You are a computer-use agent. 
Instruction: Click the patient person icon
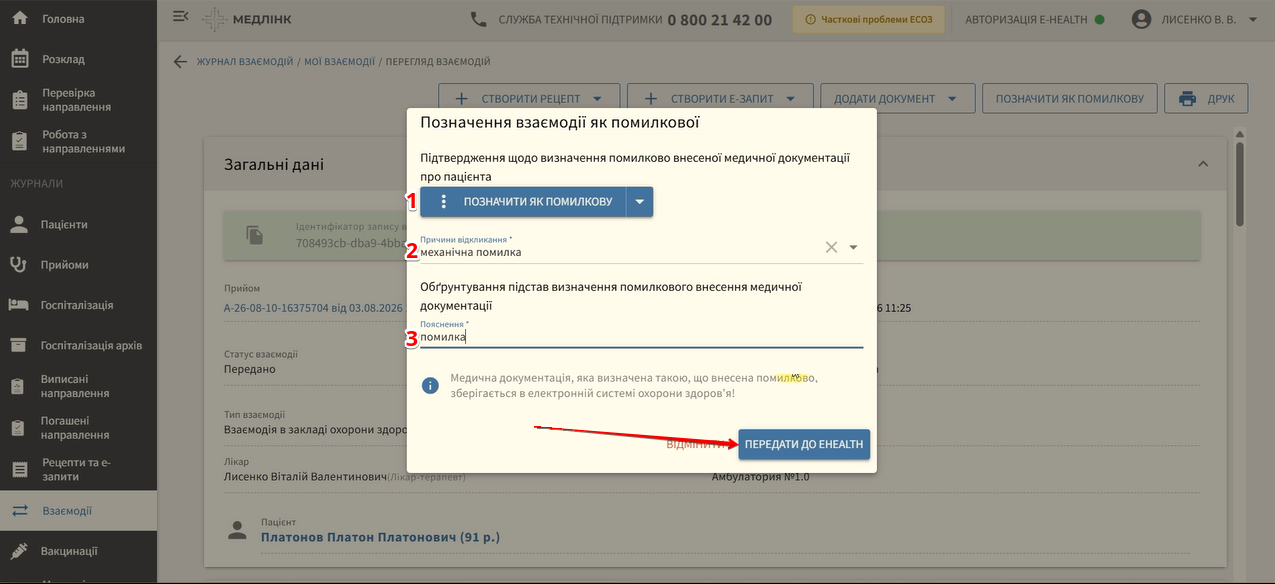[x=237, y=531]
